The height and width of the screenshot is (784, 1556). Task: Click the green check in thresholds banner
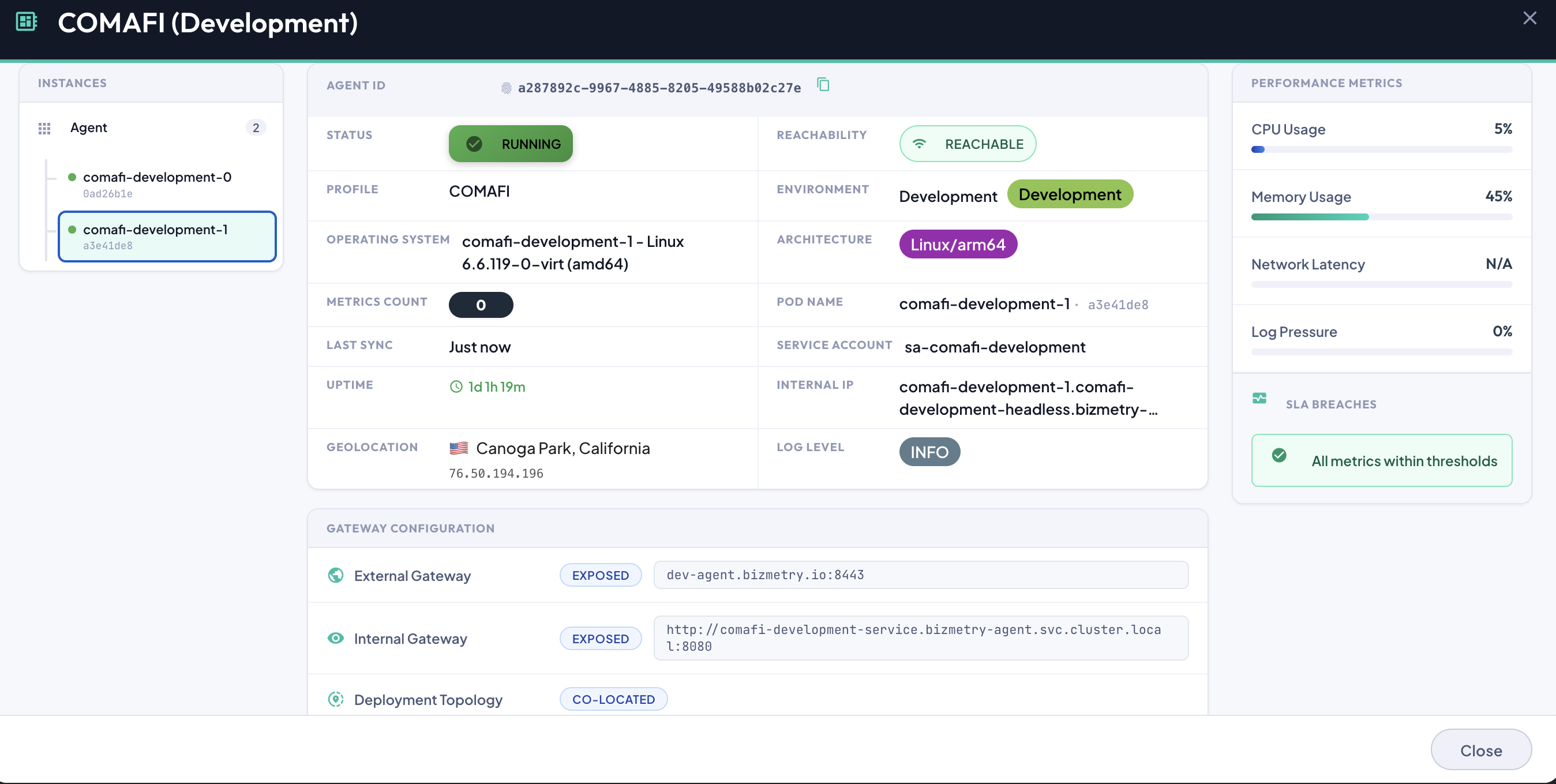tap(1278, 455)
